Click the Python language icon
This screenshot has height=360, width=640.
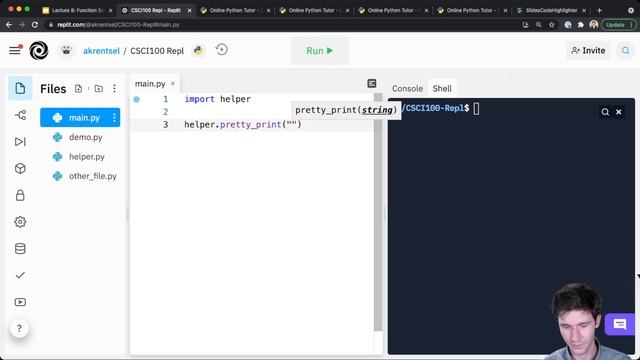[199, 51]
